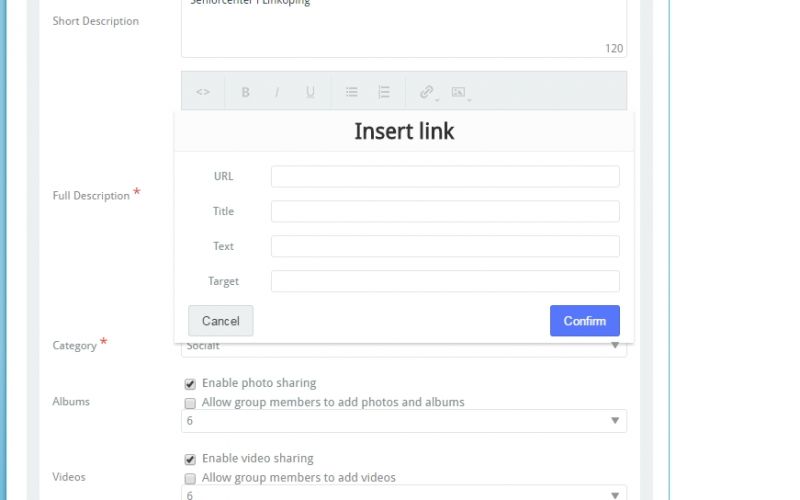Expand the Category dropdown arrow

(615, 346)
